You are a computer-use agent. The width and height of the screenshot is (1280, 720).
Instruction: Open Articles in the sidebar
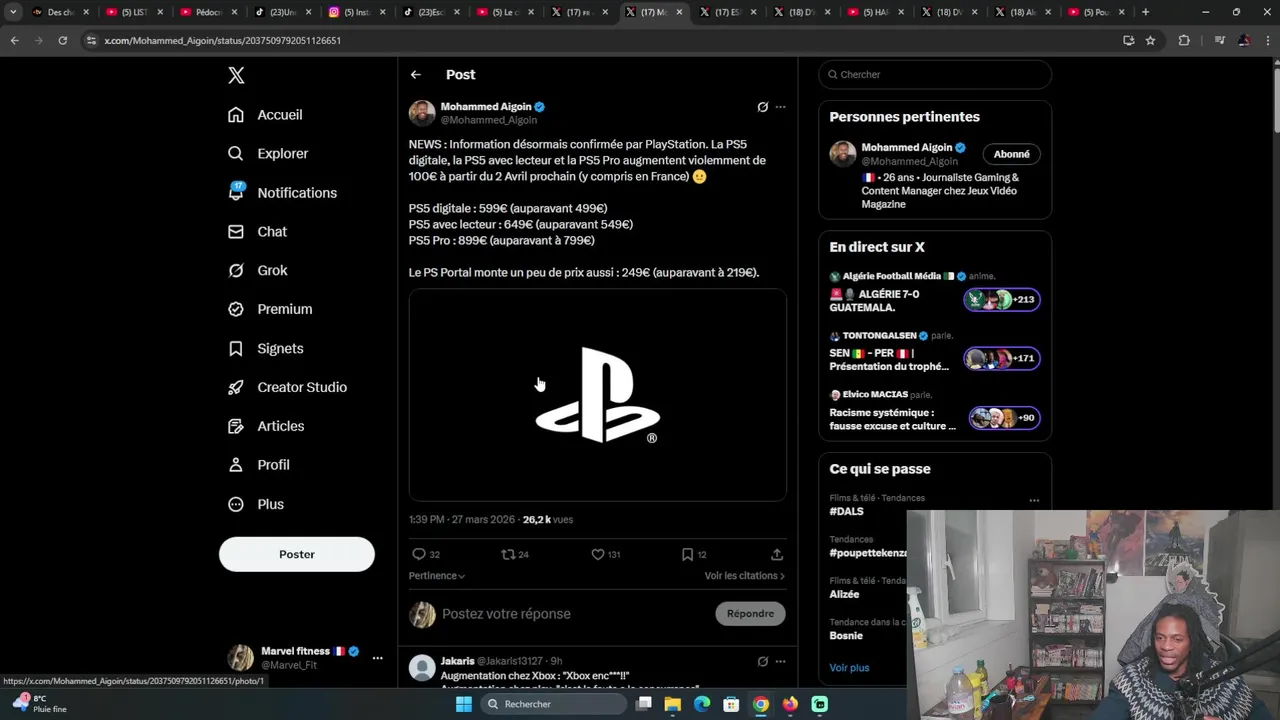click(x=266, y=426)
